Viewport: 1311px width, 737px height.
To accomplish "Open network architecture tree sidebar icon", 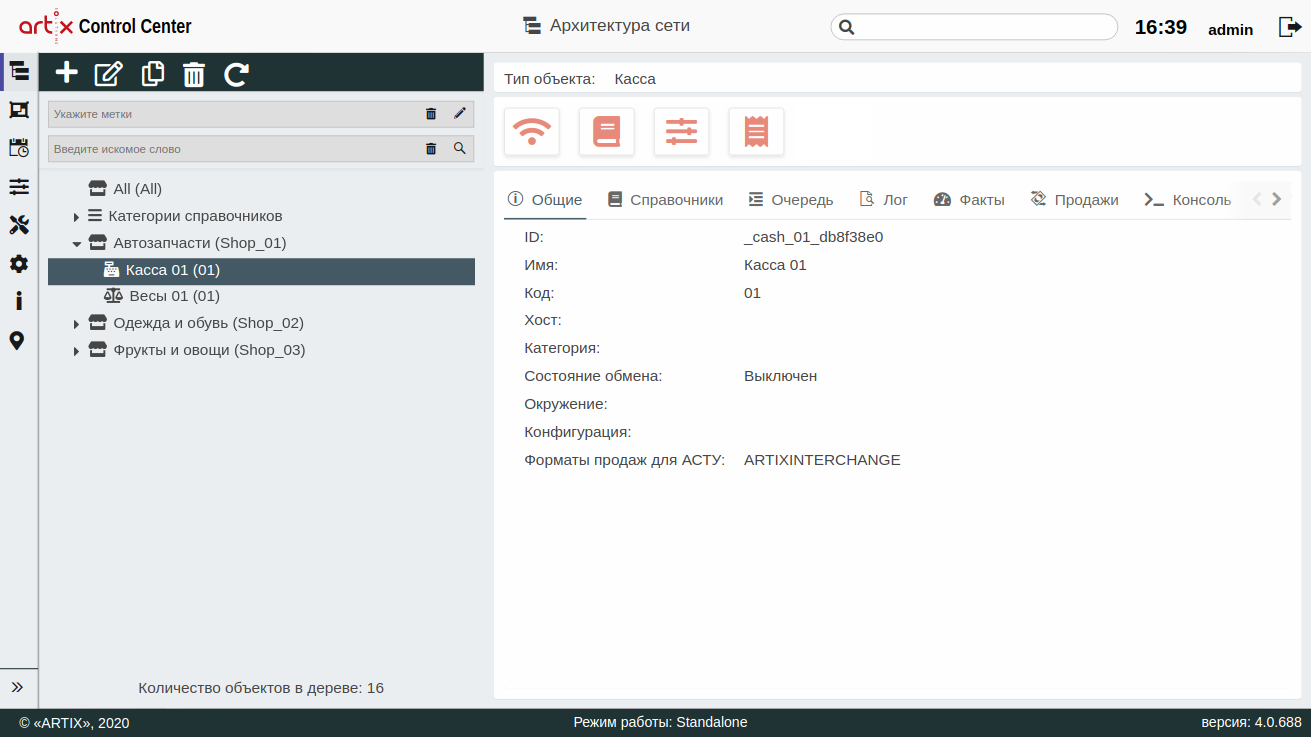I will pyautogui.click(x=19, y=71).
